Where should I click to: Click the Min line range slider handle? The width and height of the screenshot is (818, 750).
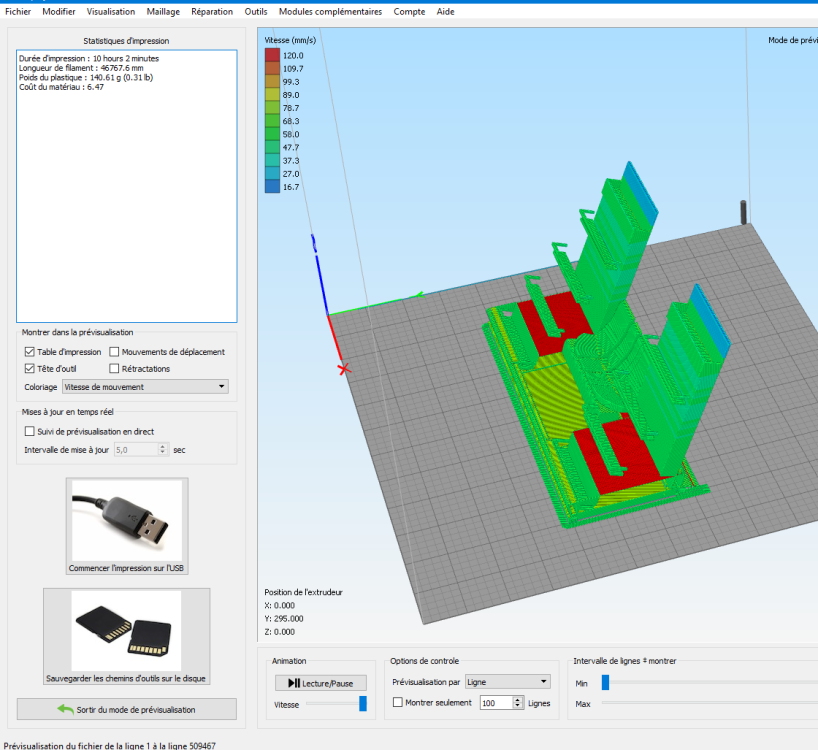[605, 682]
